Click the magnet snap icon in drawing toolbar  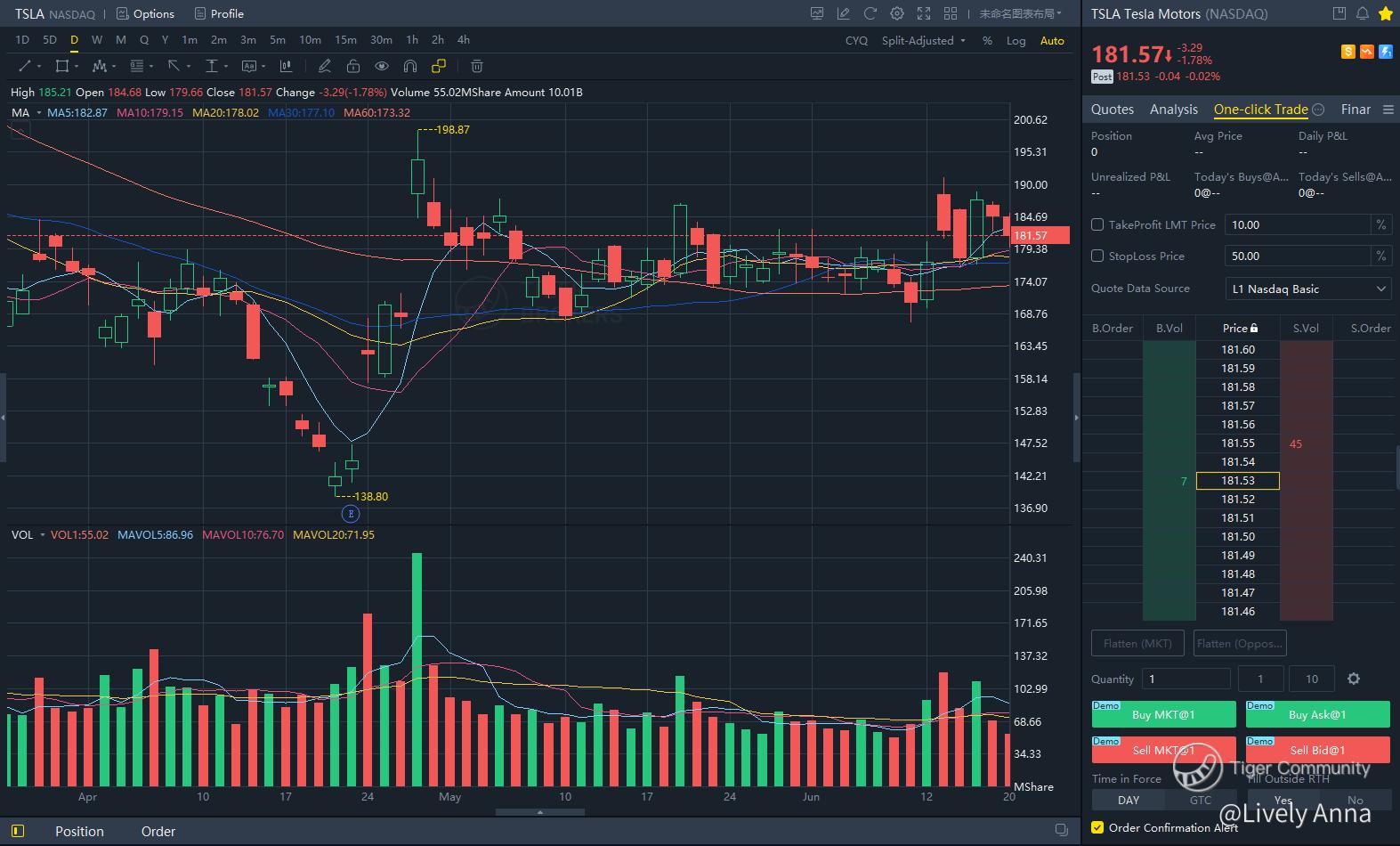[x=410, y=66]
